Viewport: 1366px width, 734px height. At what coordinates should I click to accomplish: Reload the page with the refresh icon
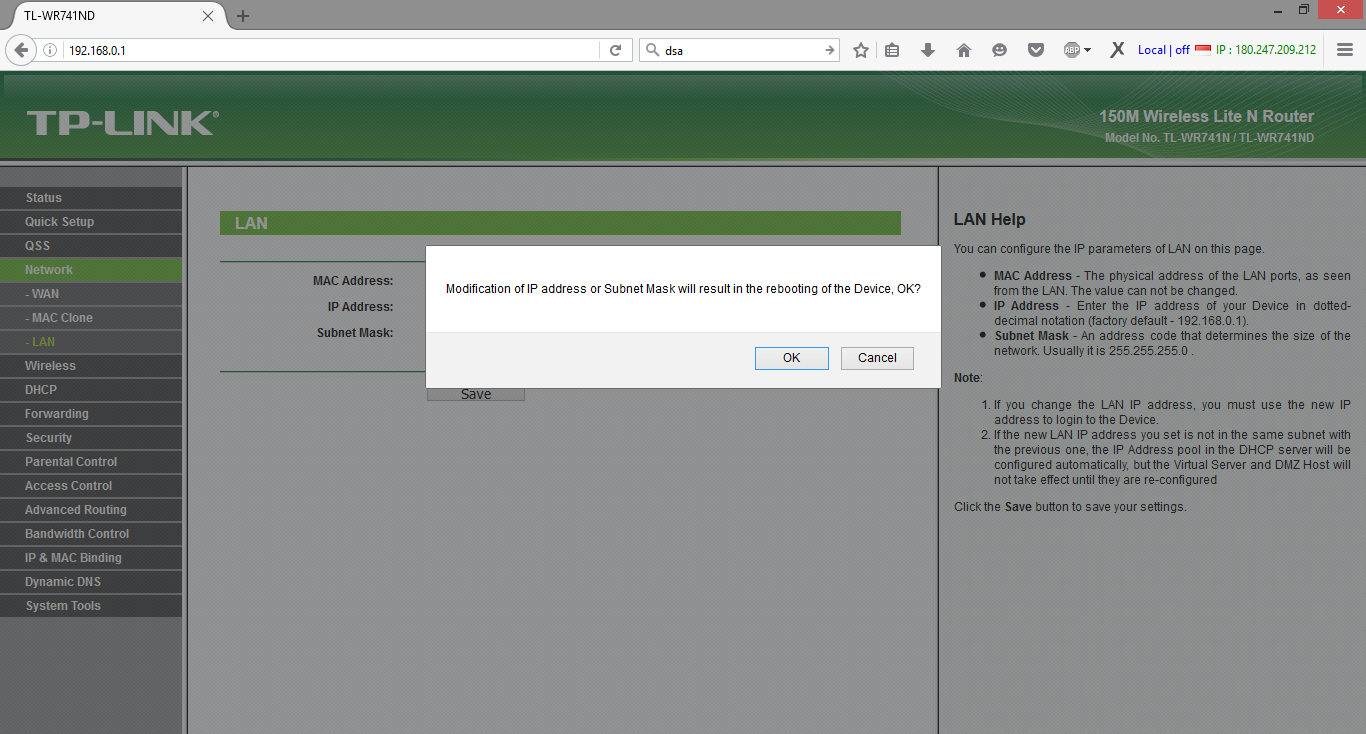(x=616, y=50)
